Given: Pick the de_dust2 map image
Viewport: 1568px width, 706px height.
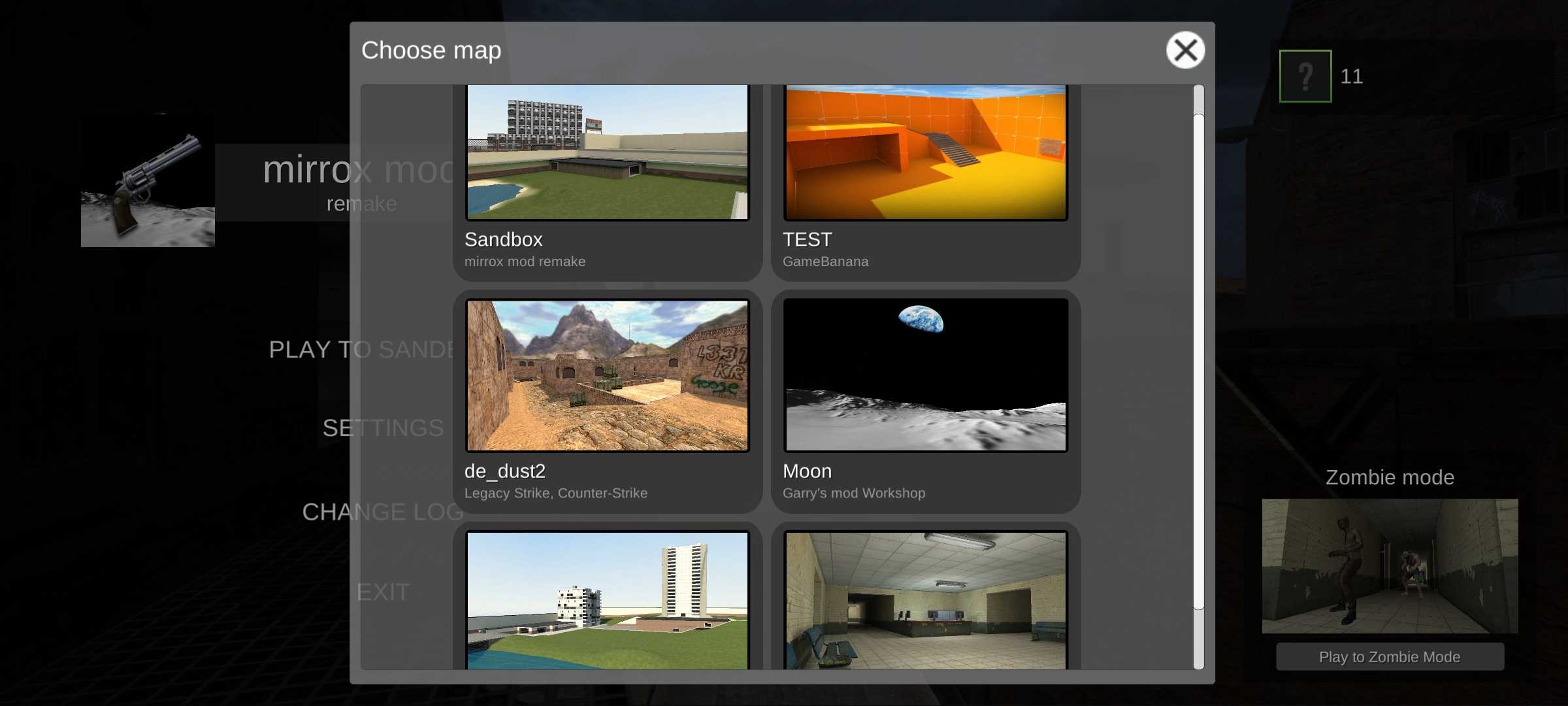Looking at the screenshot, I should (x=607, y=375).
